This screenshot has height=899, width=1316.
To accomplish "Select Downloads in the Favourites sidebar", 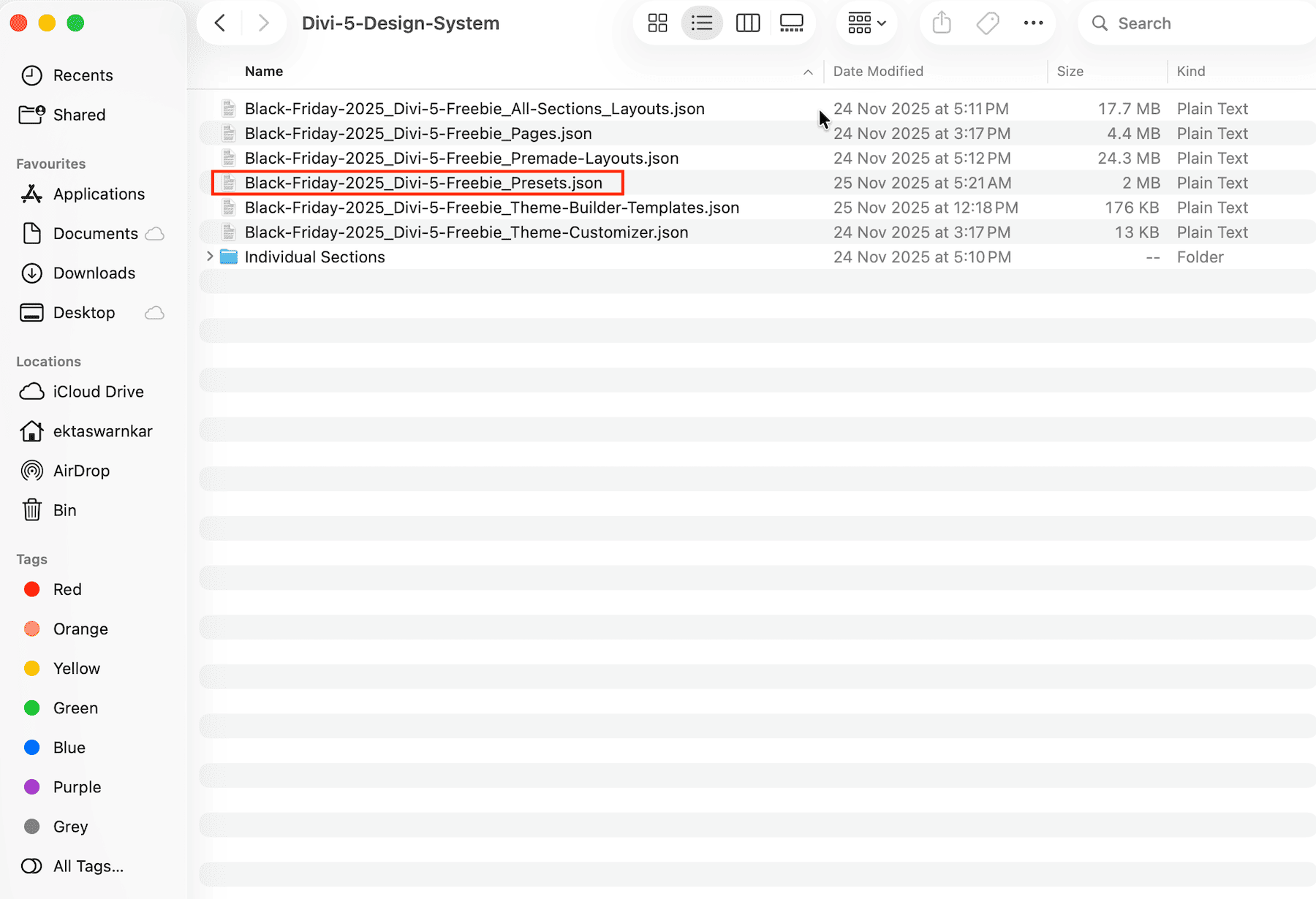I will point(94,273).
